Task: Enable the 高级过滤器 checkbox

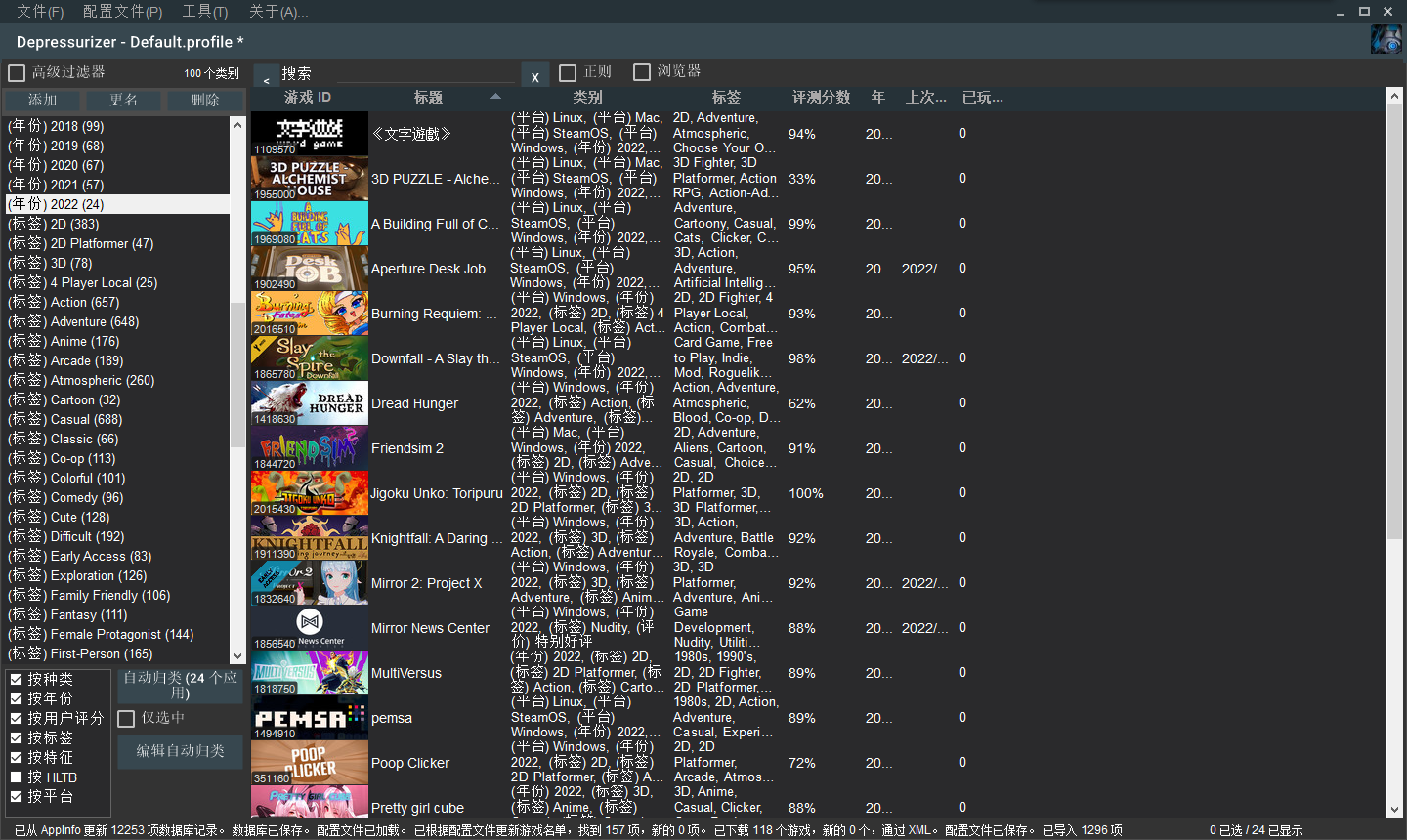Action: click(x=17, y=73)
